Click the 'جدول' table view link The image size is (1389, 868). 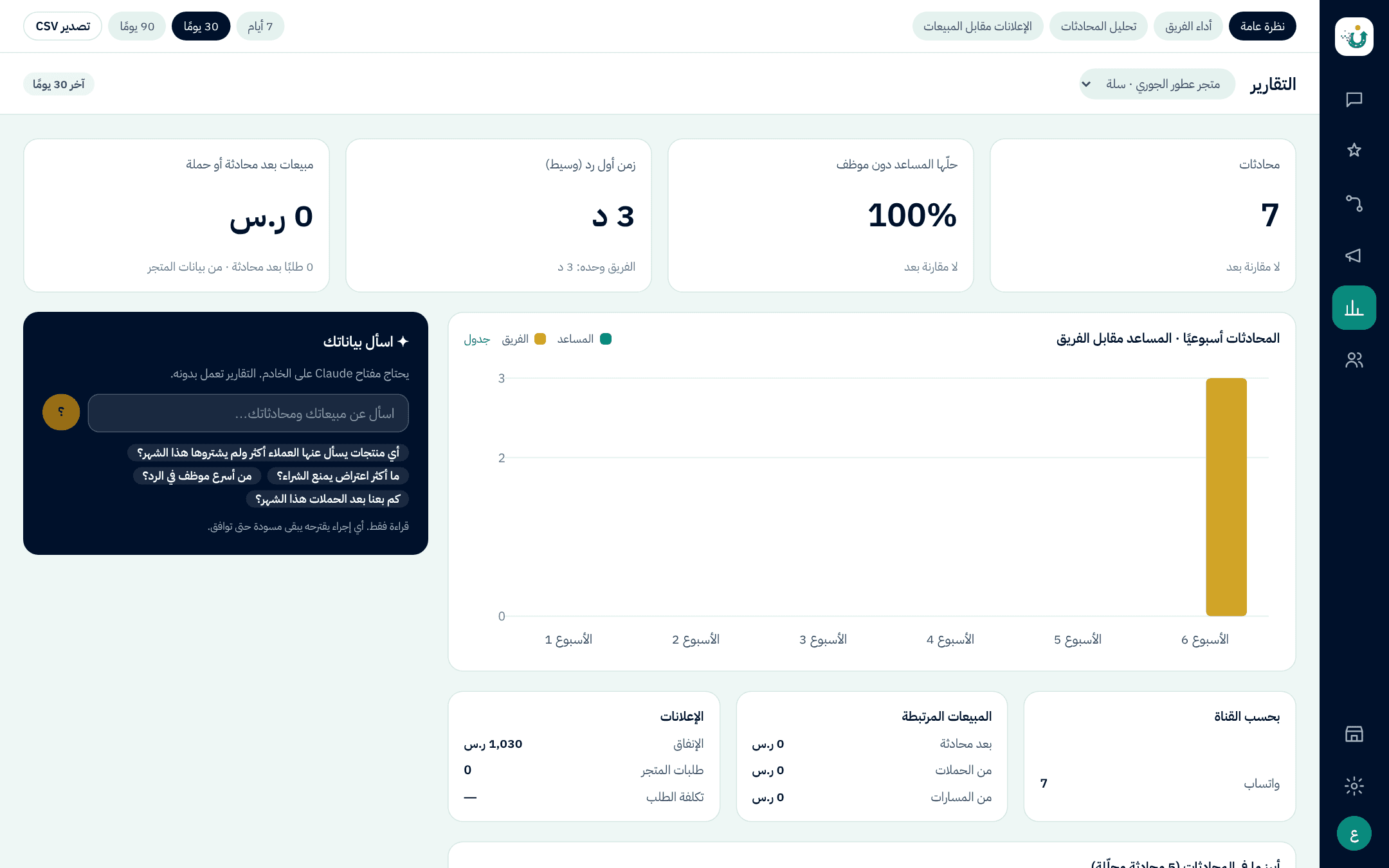click(477, 339)
